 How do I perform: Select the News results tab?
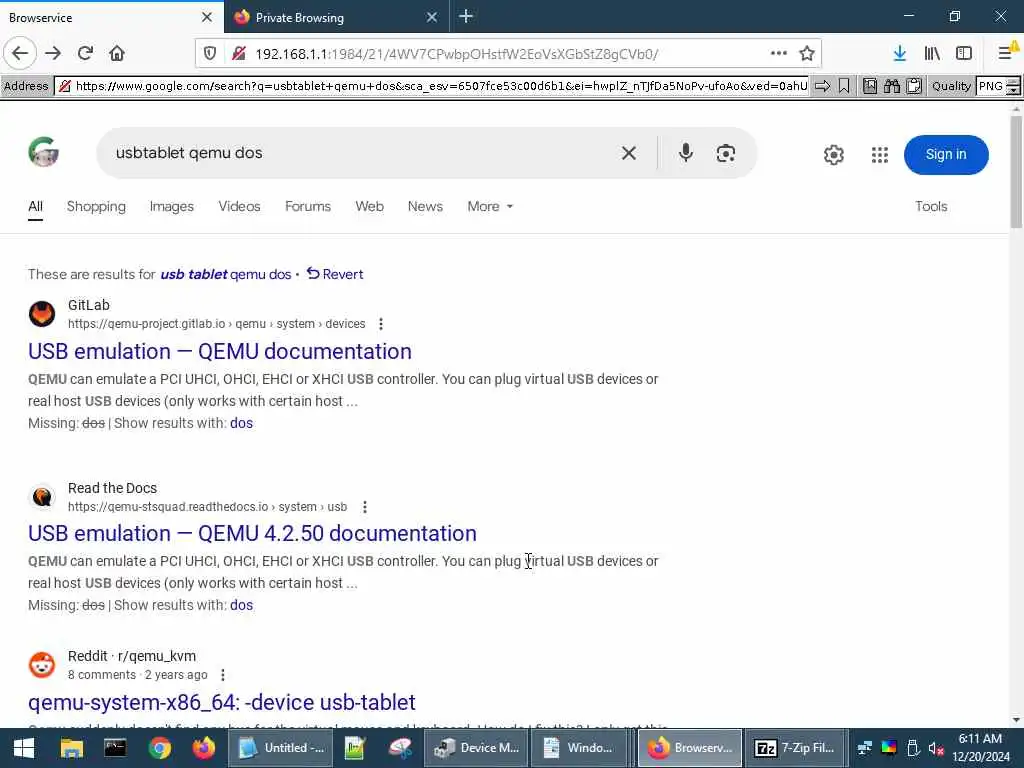425,206
